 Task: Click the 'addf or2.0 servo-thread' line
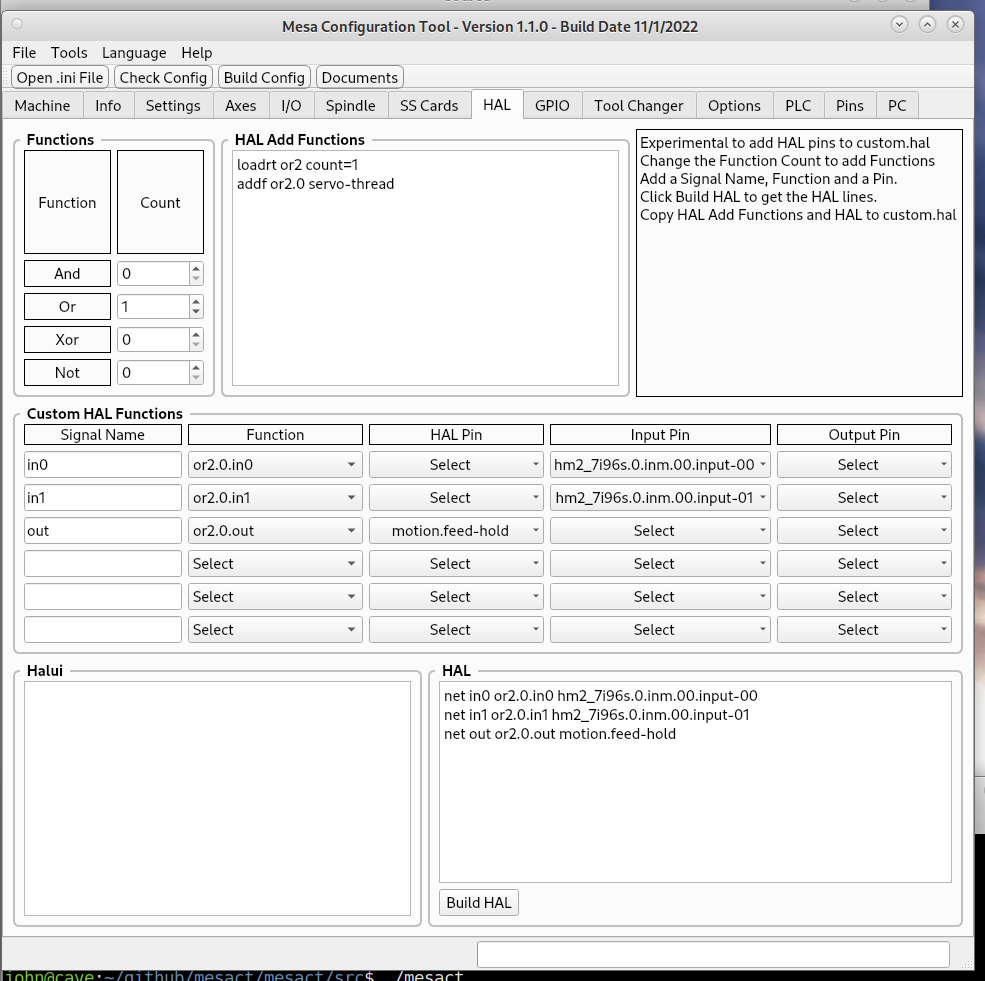[315, 184]
